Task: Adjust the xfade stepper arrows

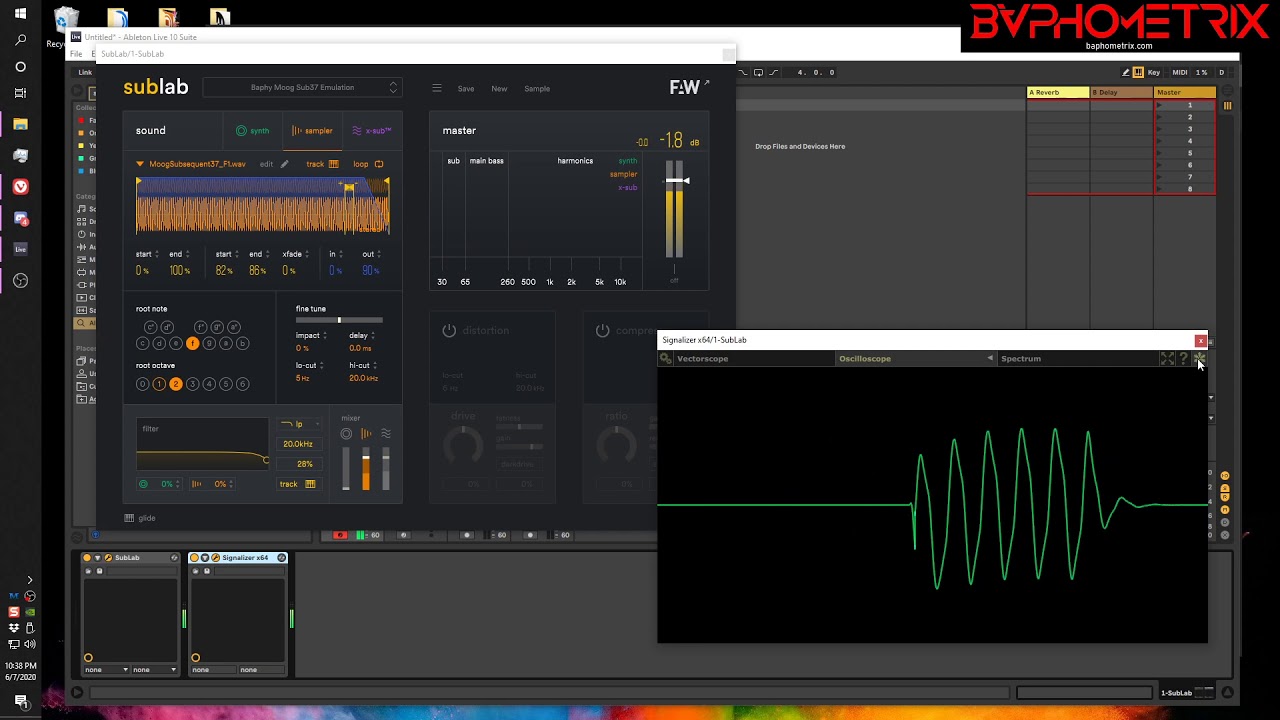Action: click(307, 254)
